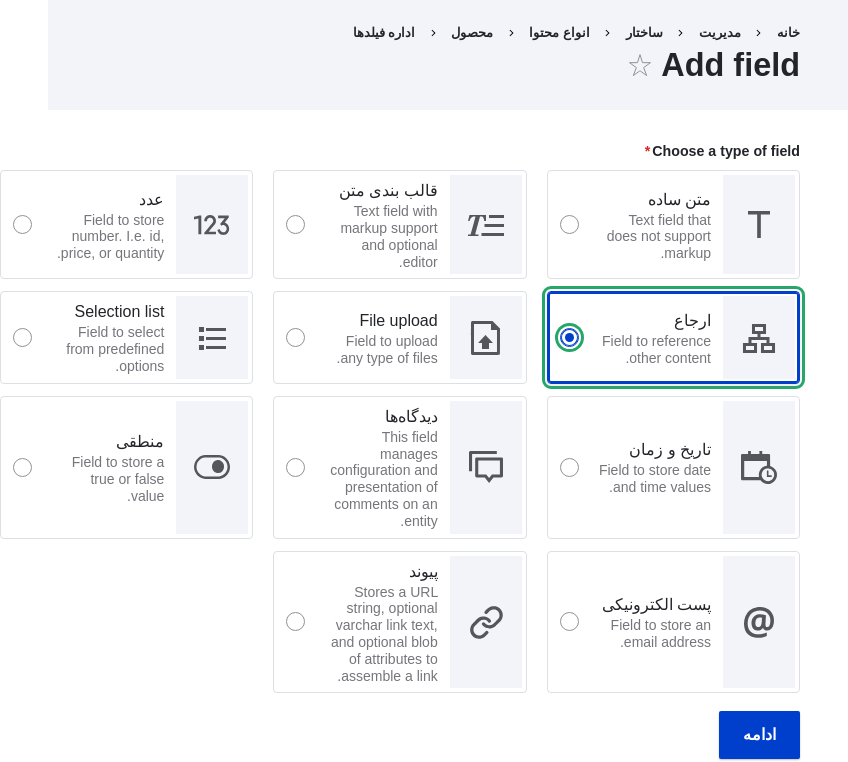This screenshot has width=848, height=762.
Task: Click the formatted text (قالب بندی متن) icon
Action: 486,224
